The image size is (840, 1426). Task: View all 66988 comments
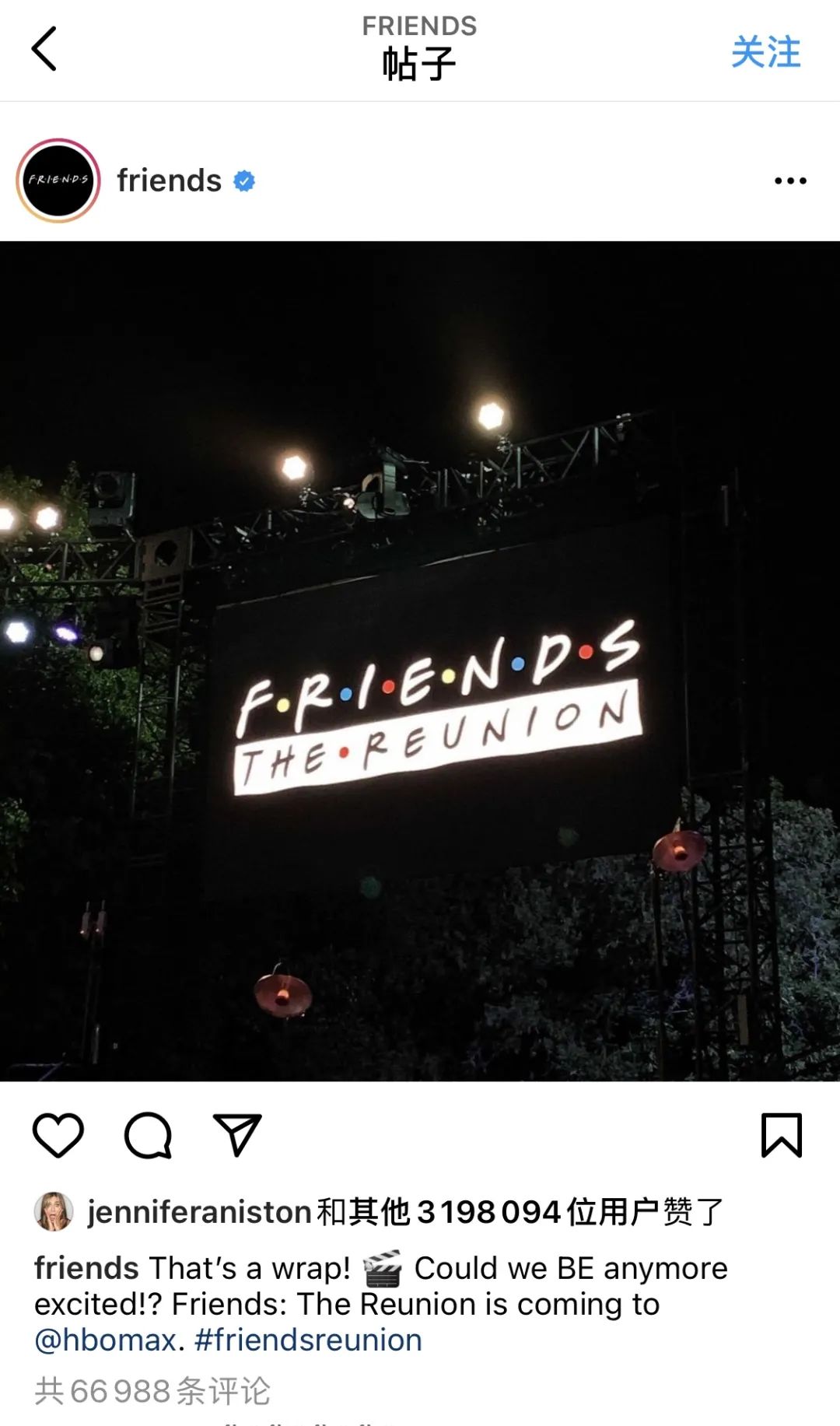(152, 1391)
